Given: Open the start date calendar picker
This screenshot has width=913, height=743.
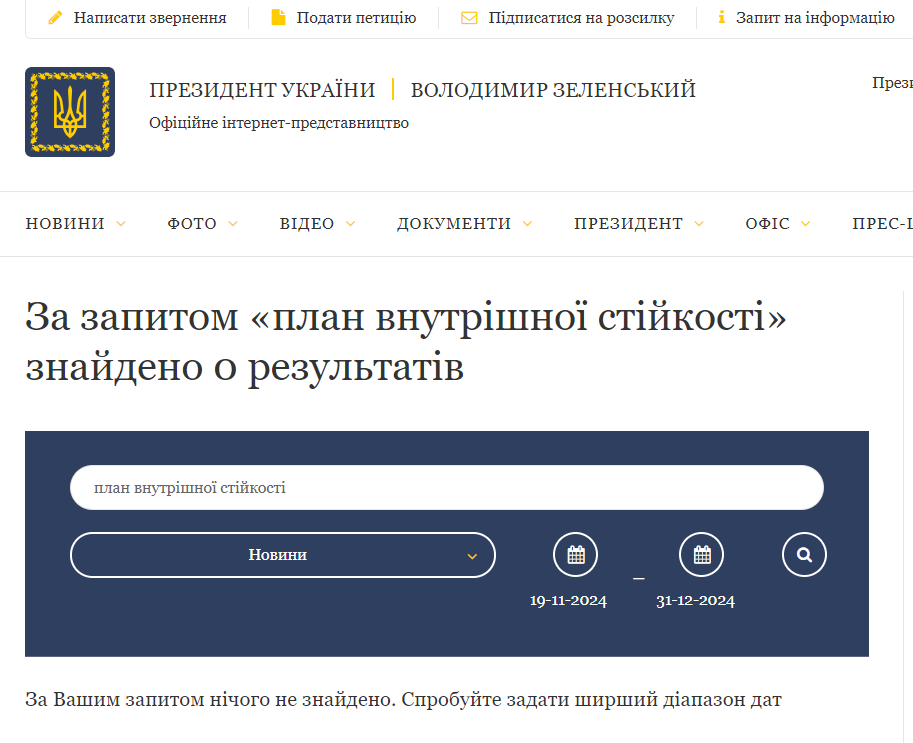Looking at the screenshot, I should (x=575, y=554).
